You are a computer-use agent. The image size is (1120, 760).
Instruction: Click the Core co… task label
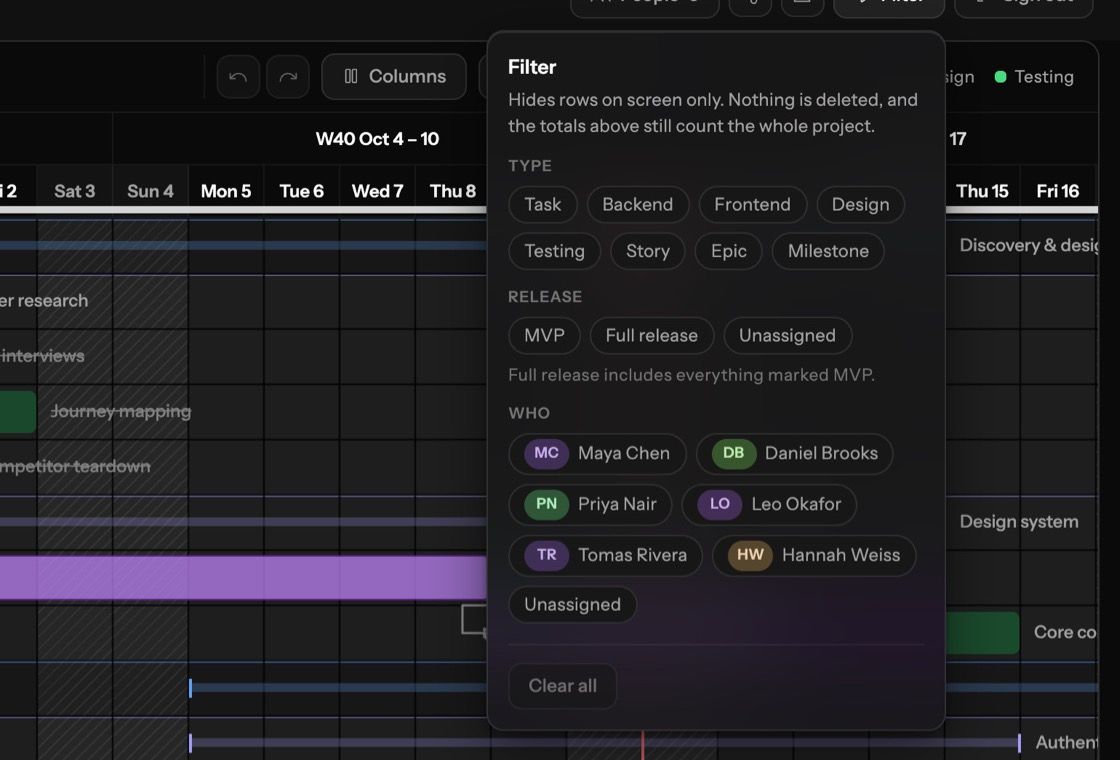[1065, 632]
